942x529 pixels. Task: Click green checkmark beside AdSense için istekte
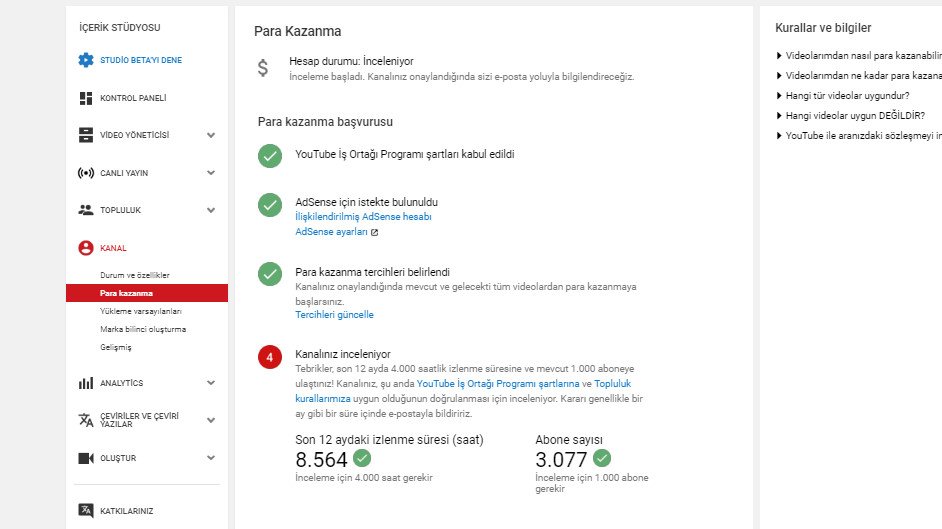click(x=270, y=205)
